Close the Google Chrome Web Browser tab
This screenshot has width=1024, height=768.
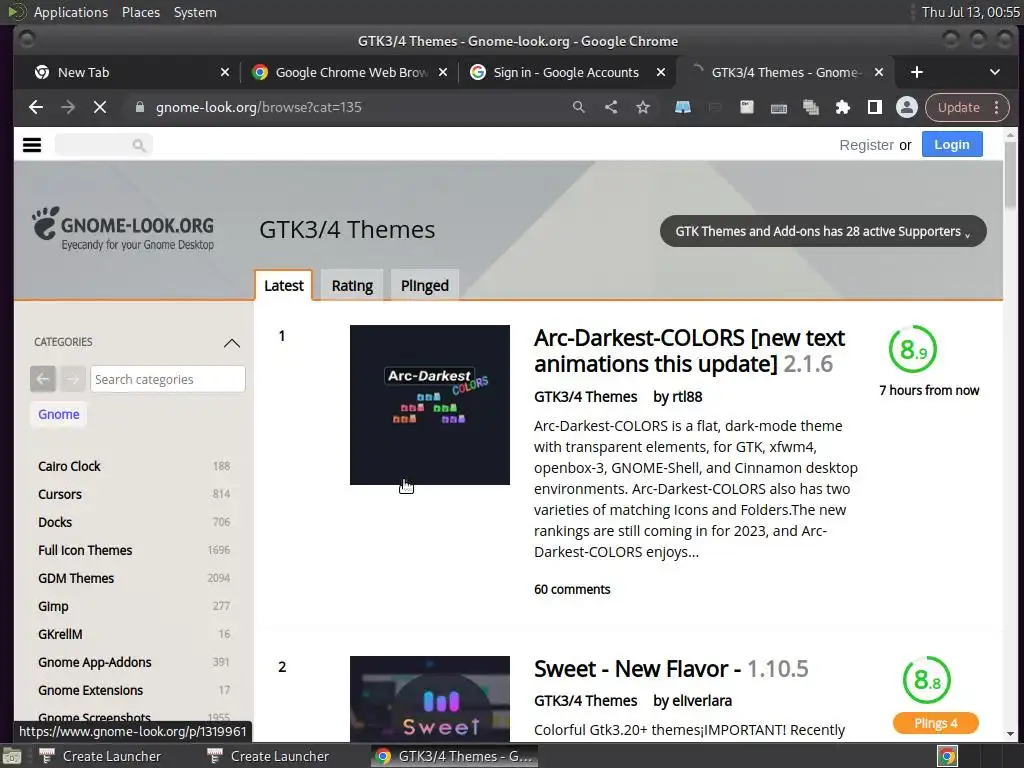pyautogui.click(x=443, y=72)
